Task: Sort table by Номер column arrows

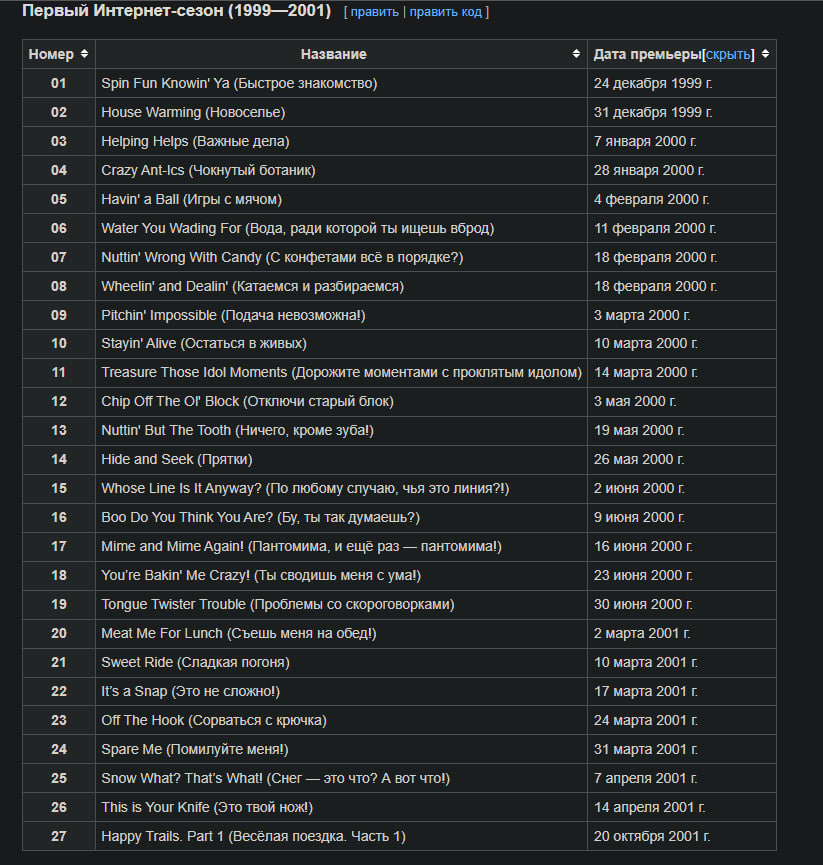Action: 84,54
